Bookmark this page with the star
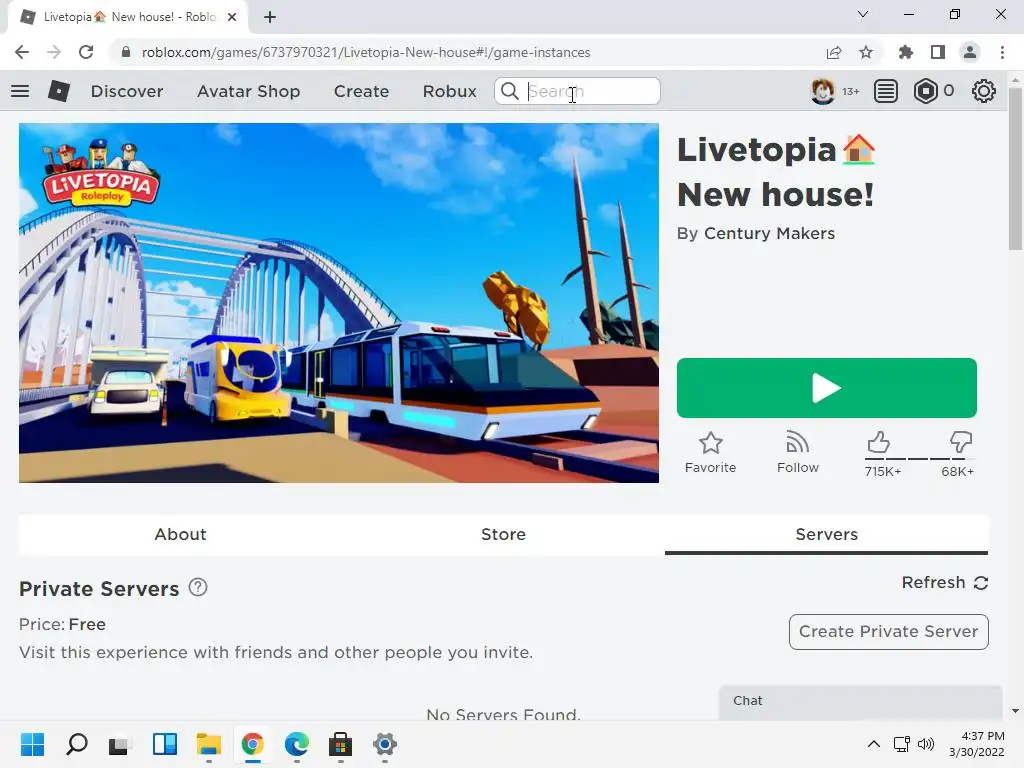The image size is (1024, 768). point(866,52)
